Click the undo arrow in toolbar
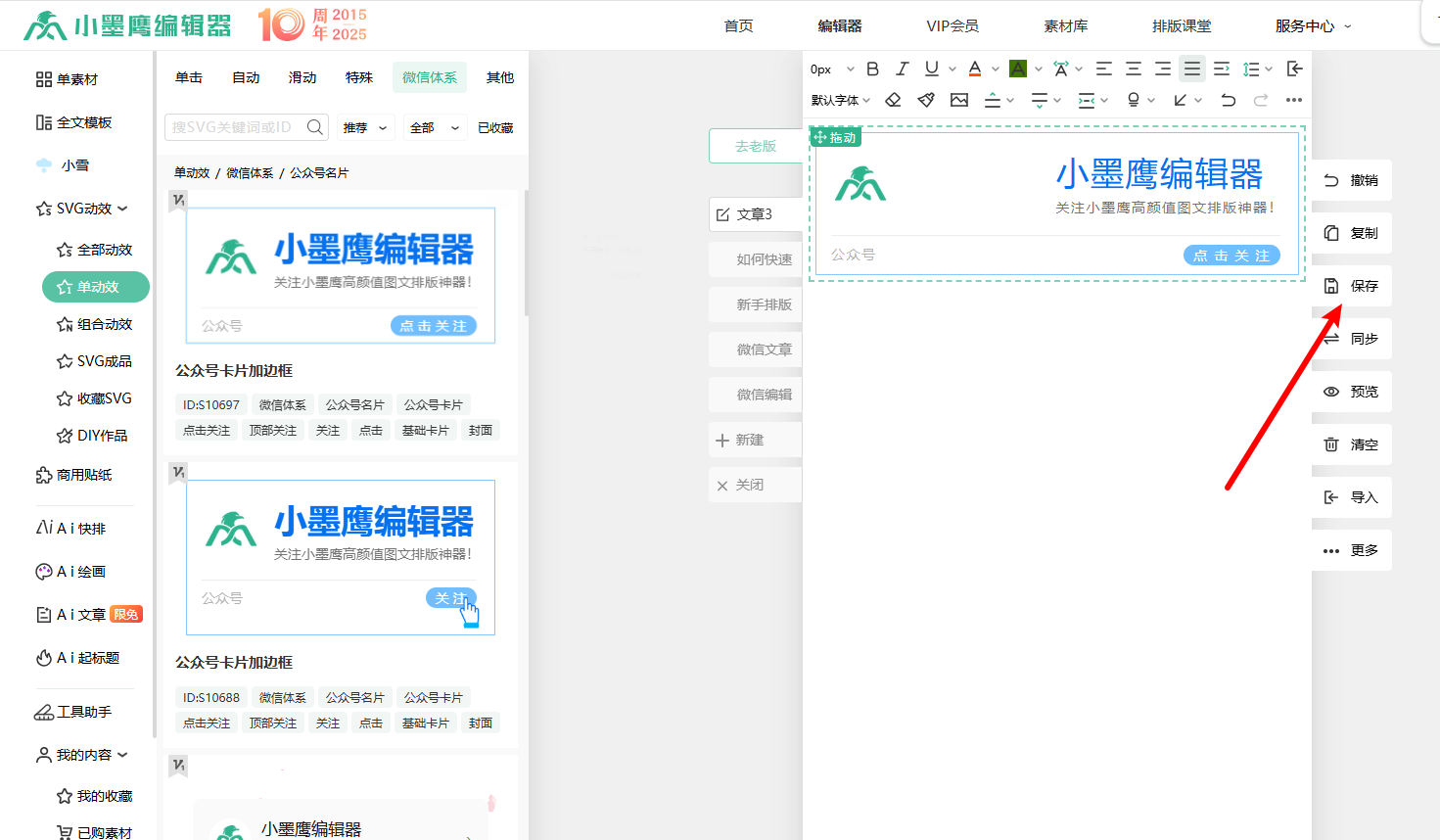Viewport: 1440px width, 840px height. [1228, 100]
